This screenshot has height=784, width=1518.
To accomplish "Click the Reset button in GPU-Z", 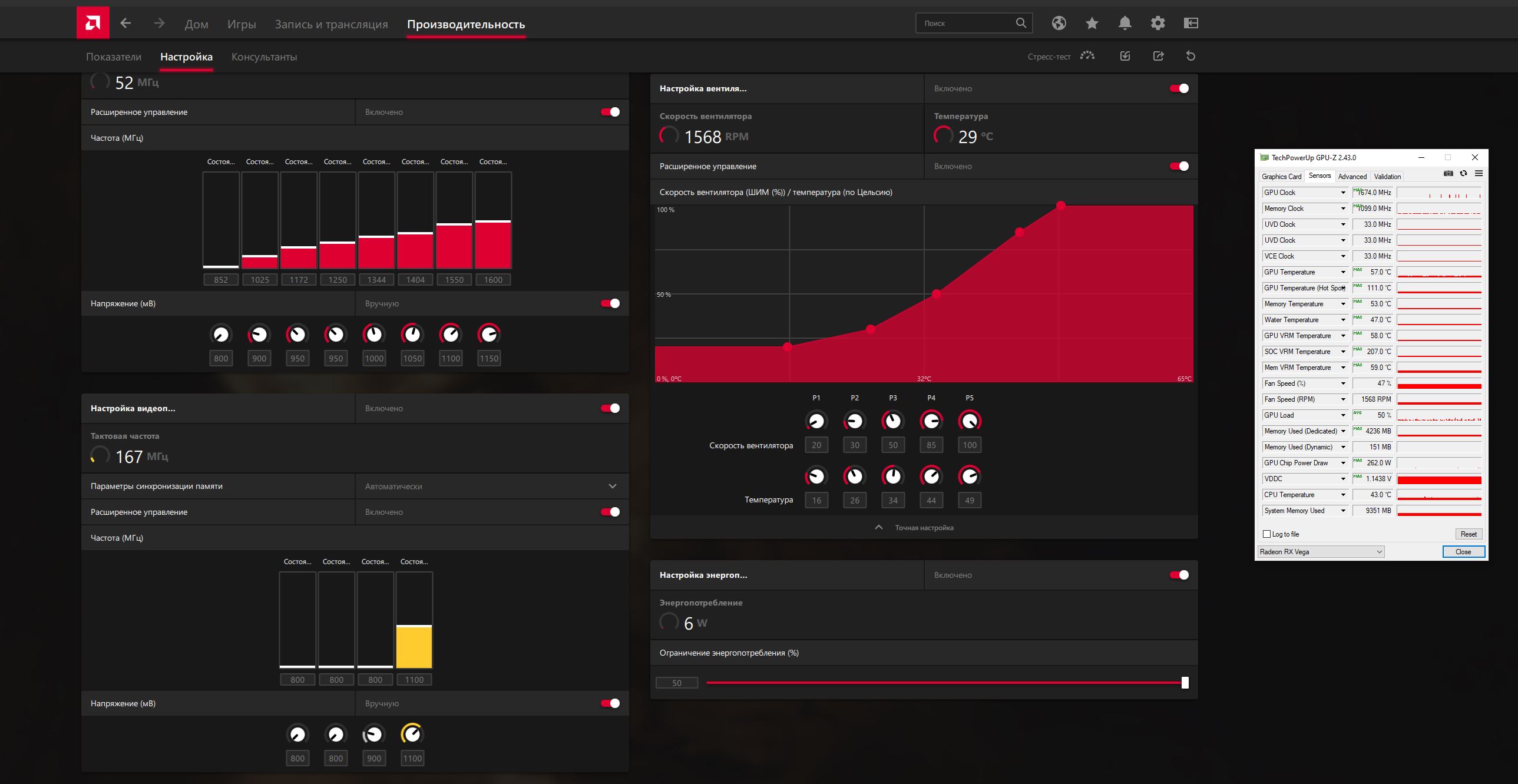I will (1468, 534).
